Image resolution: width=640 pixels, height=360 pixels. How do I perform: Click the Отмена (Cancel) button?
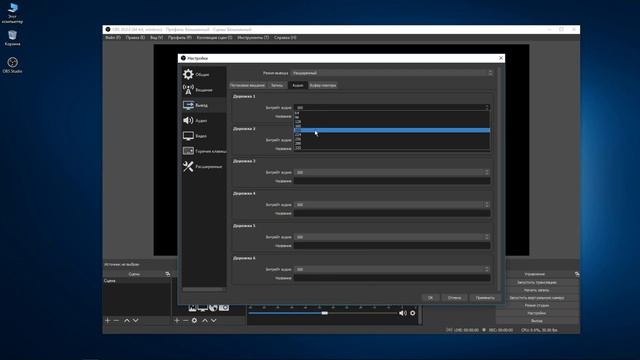click(454, 298)
